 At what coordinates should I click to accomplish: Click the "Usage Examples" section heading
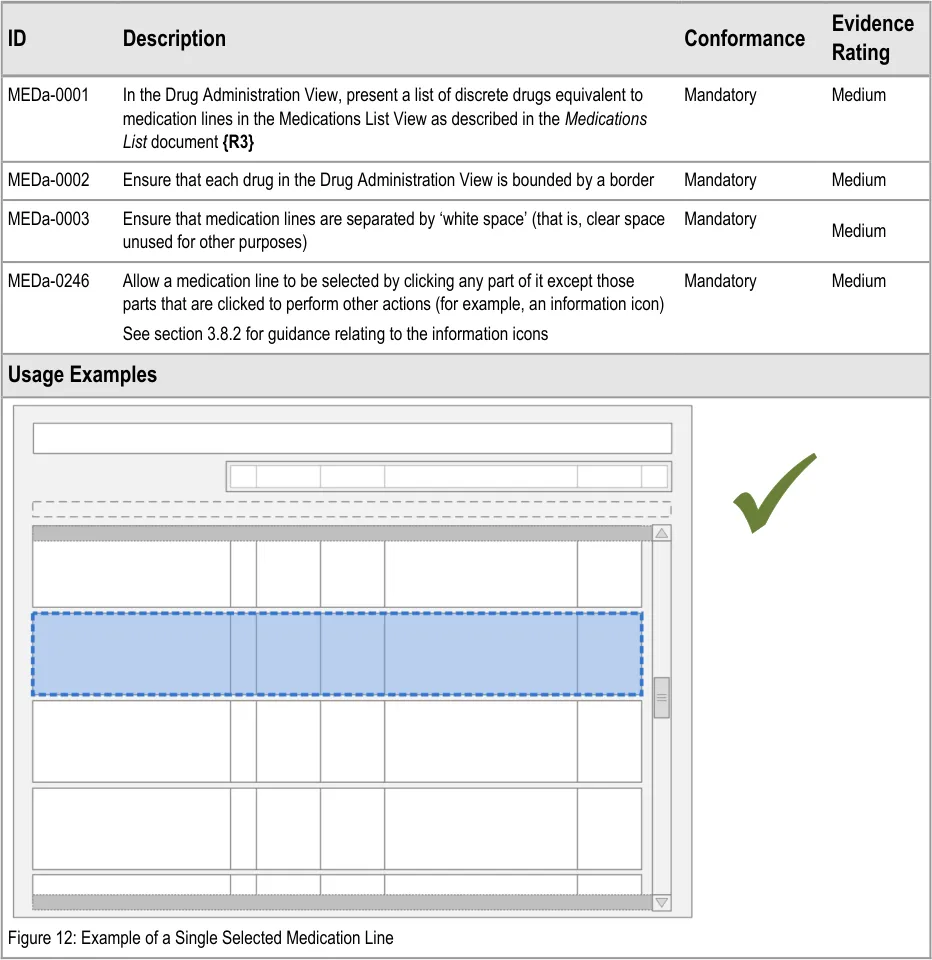[82, 375]
